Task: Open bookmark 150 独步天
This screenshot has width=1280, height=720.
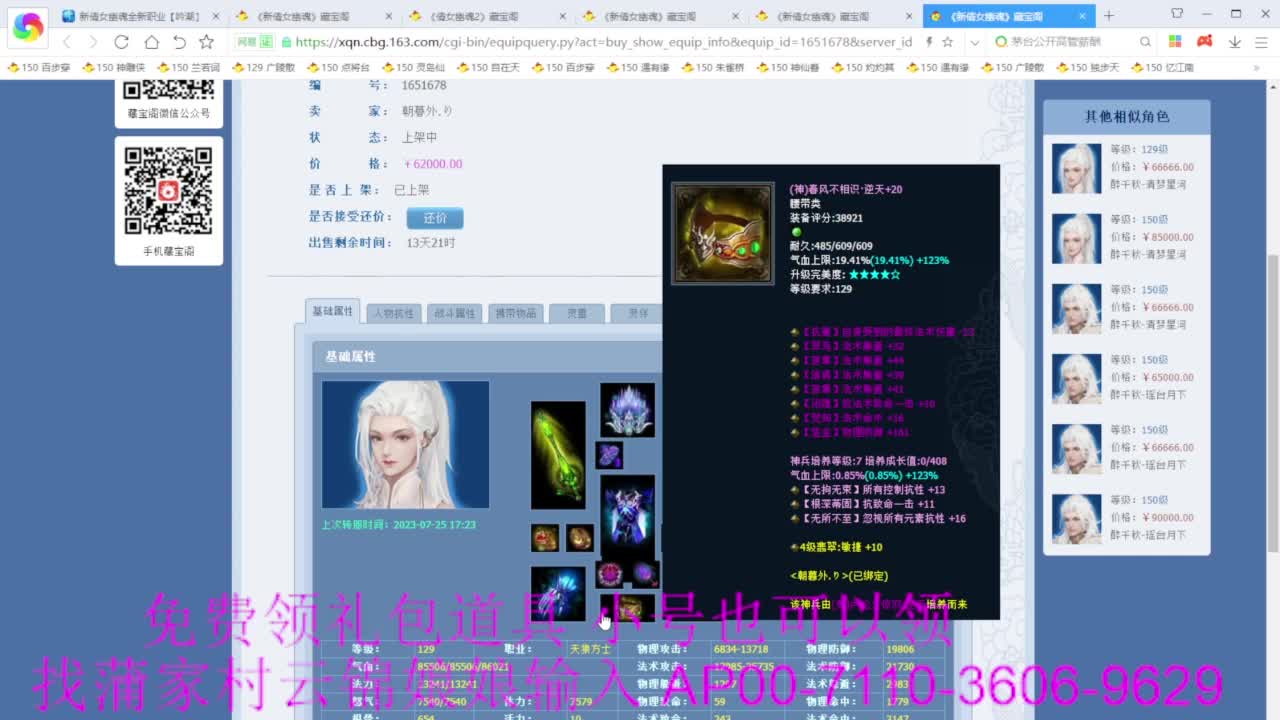Action: pyautogui.click(x=1089, y=67)
